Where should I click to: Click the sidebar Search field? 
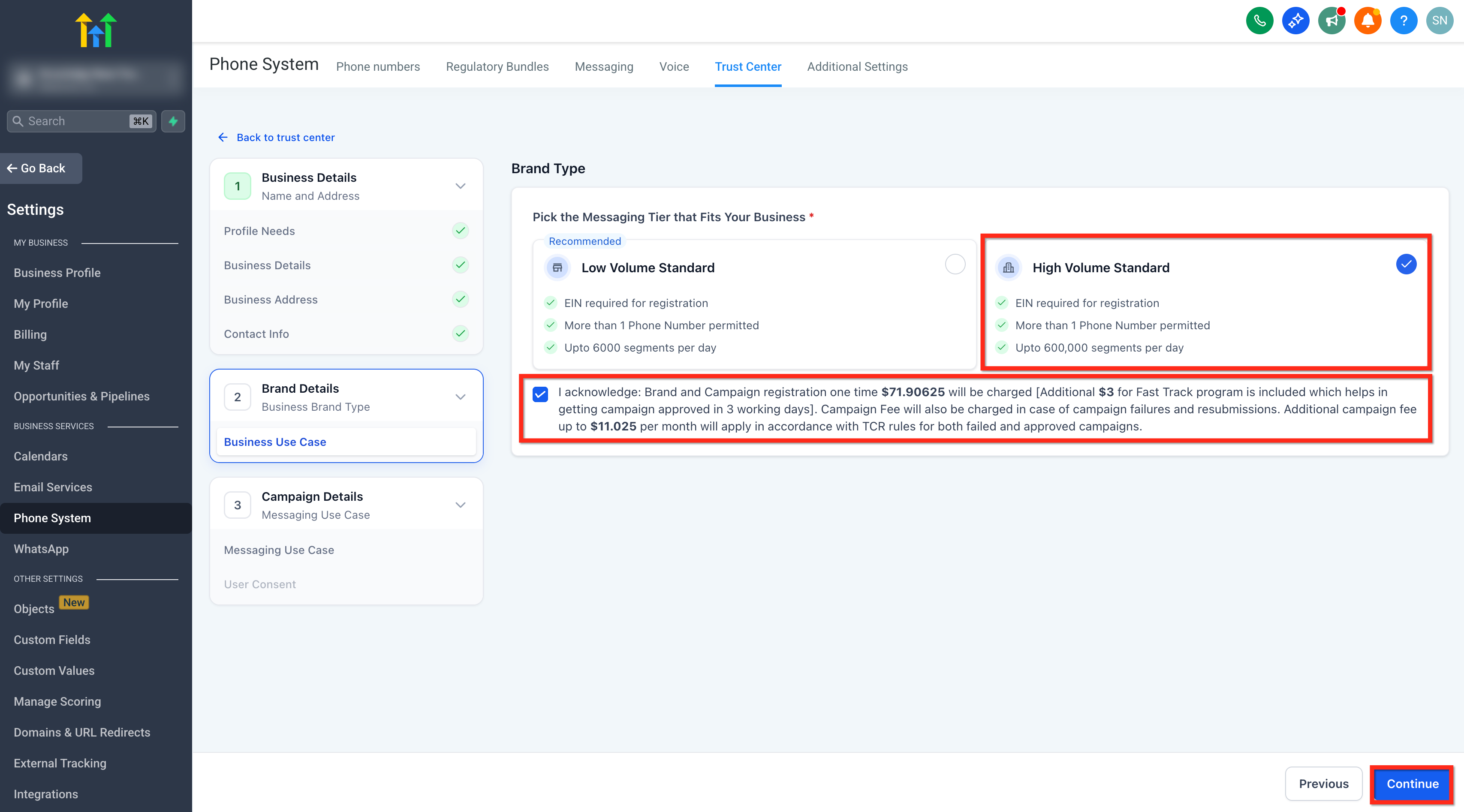click(x=81, y=121)
